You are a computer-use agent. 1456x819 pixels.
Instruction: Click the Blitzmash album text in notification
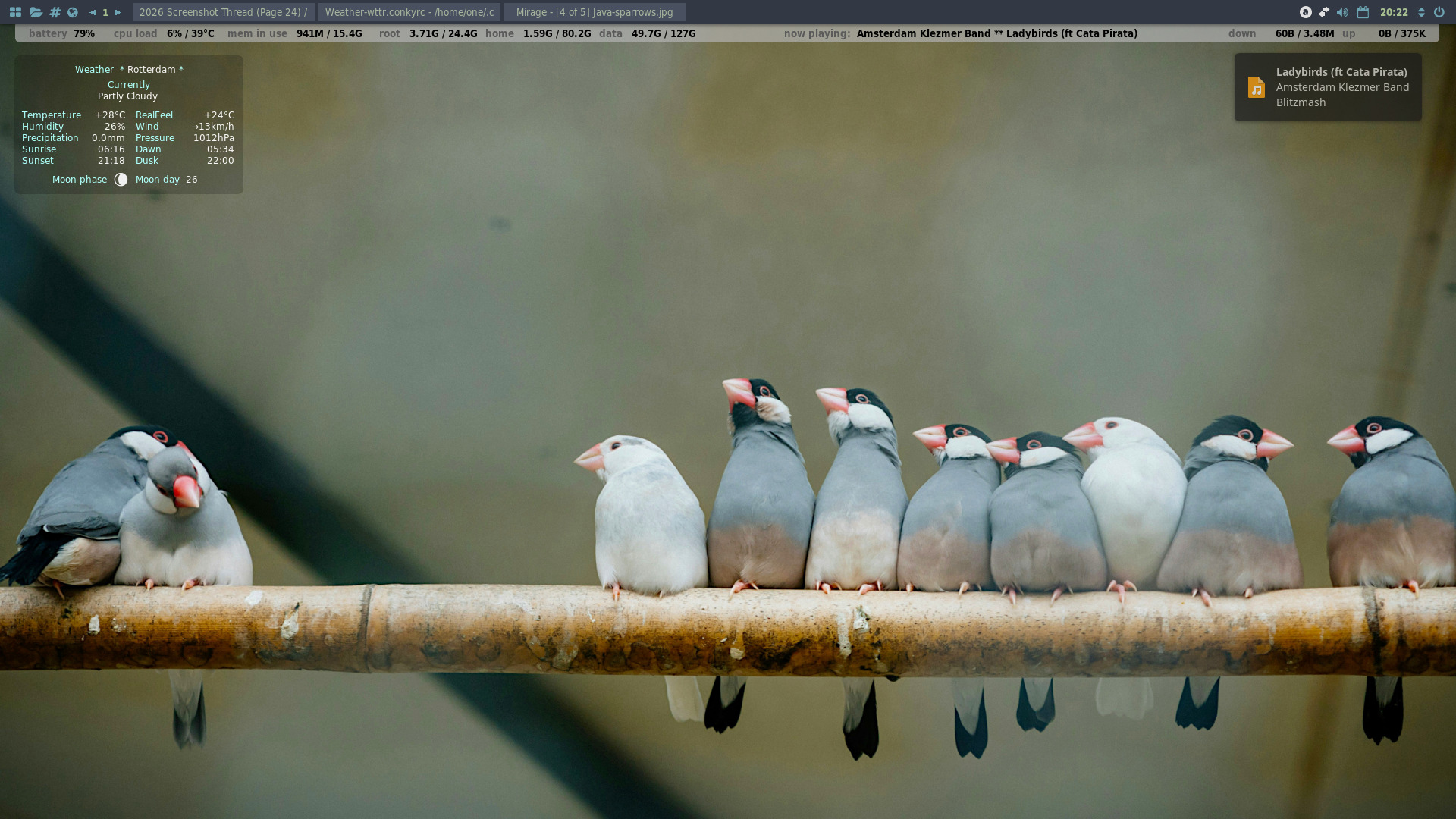1301,102
